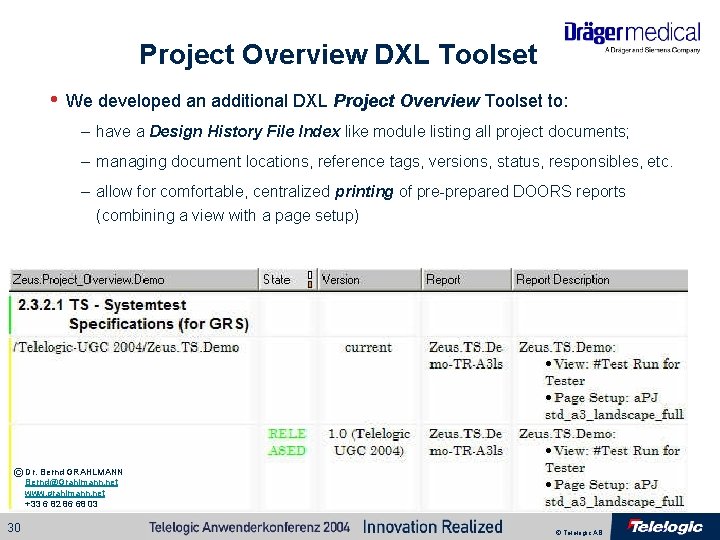
Task: Click the managing document locations bullet
Action: 384,162
